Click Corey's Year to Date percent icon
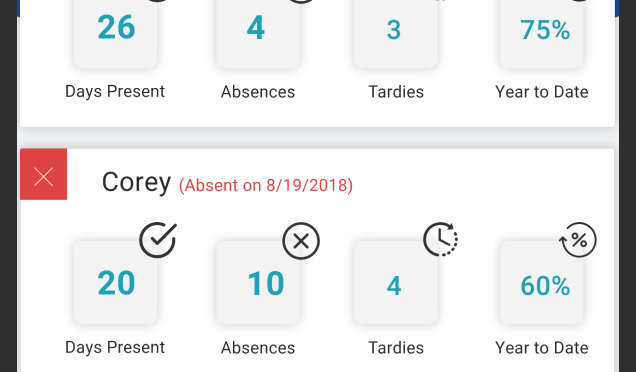 578,240
